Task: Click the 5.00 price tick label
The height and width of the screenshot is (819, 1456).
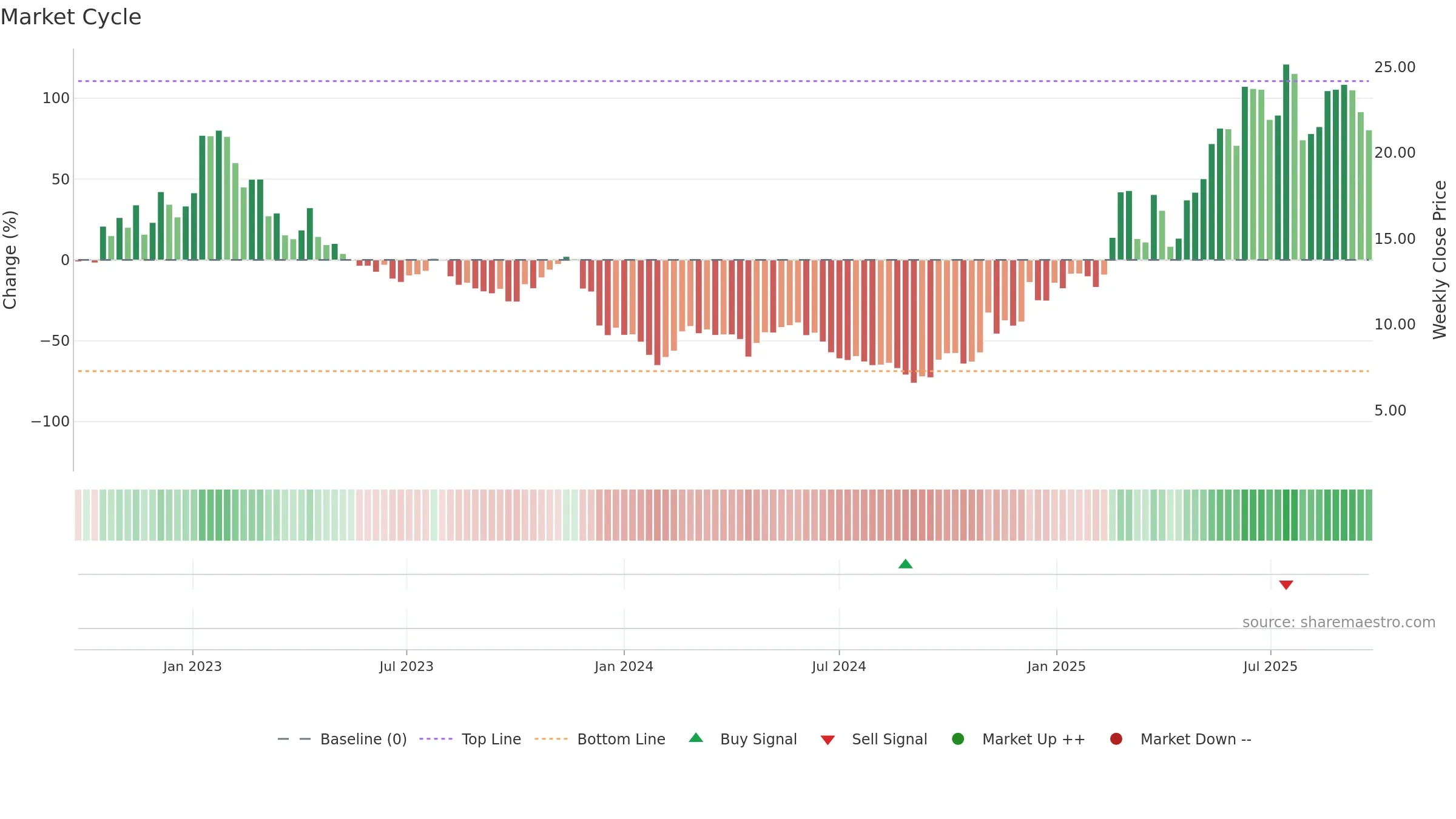Action: [x=1390, y=411]
